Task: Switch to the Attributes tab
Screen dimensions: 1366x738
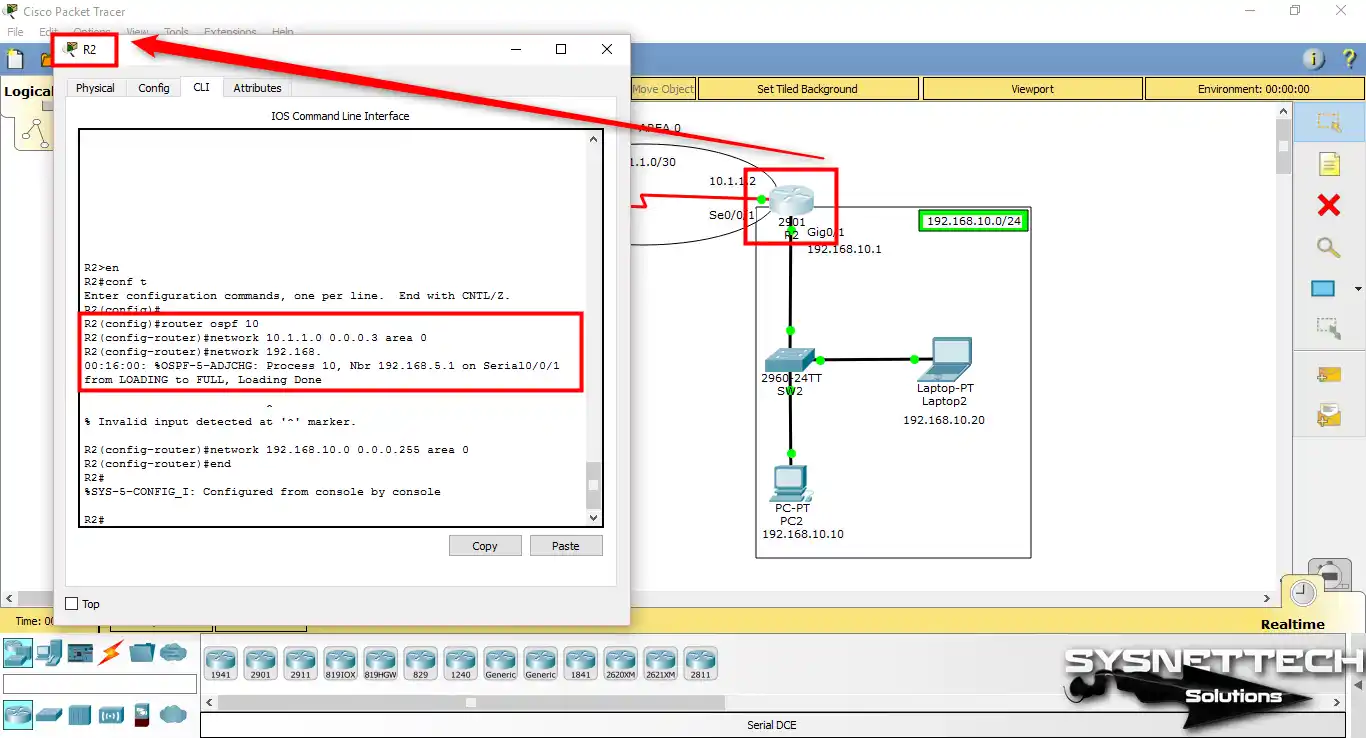Action: (x=257, y=88)
